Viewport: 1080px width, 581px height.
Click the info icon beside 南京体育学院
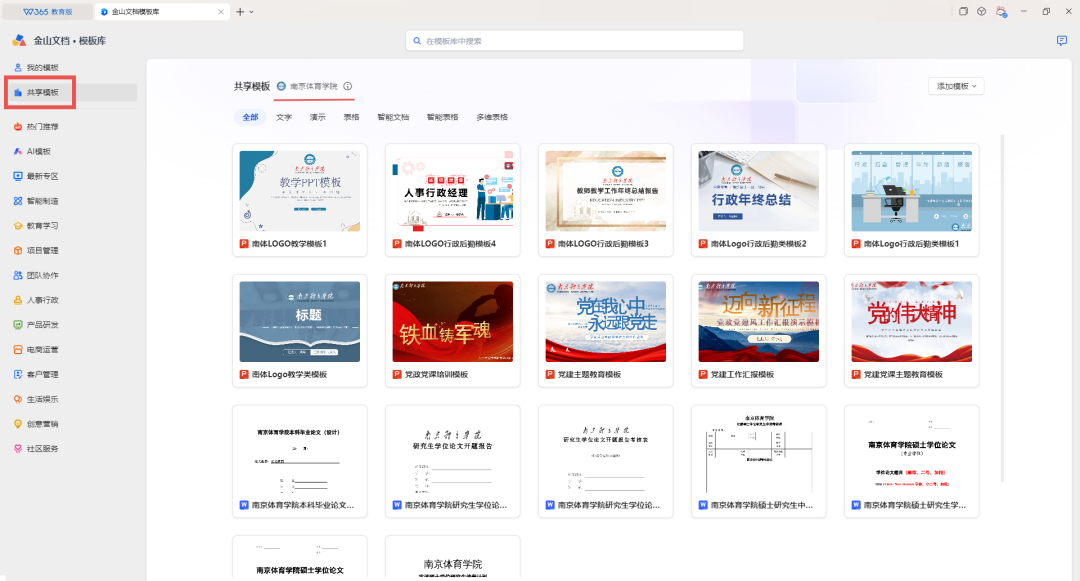[x=348, y=86]
